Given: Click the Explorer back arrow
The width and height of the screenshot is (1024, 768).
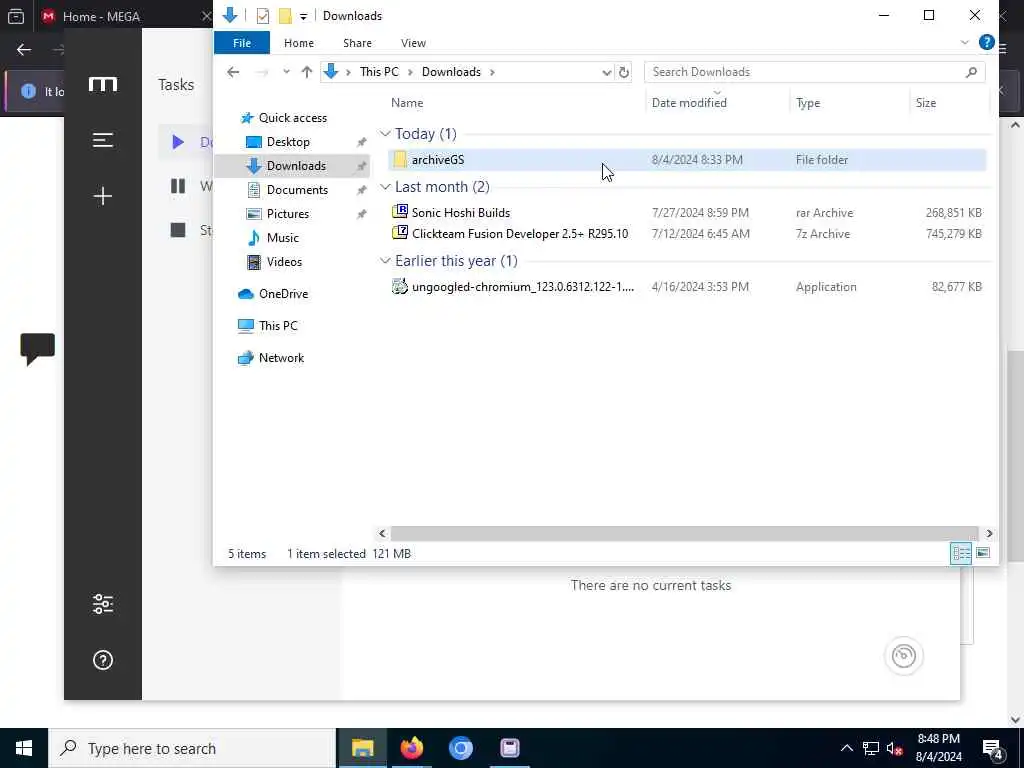Looking at the screenshot, I should 233,72.
